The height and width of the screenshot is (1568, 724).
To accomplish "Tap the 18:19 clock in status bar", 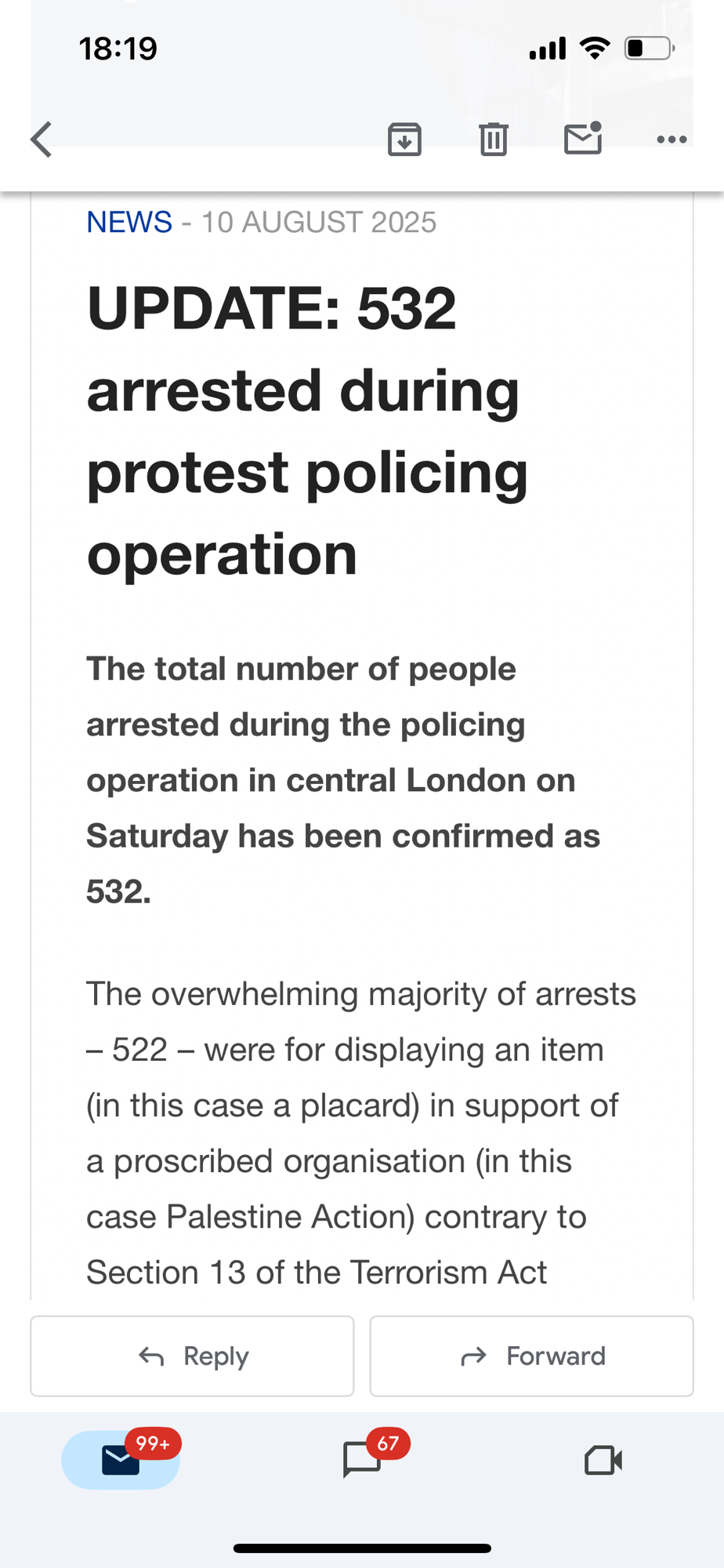I will click(x=118, y=49).
